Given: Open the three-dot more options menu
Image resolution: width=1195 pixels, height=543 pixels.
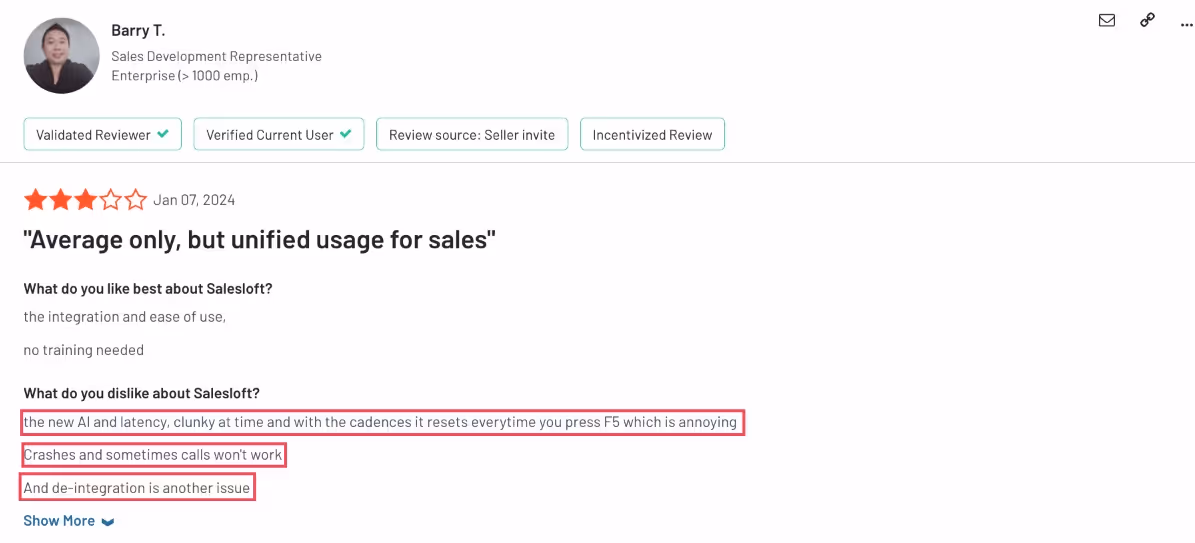Looking at the screenshot, I should coord(1186,23).
